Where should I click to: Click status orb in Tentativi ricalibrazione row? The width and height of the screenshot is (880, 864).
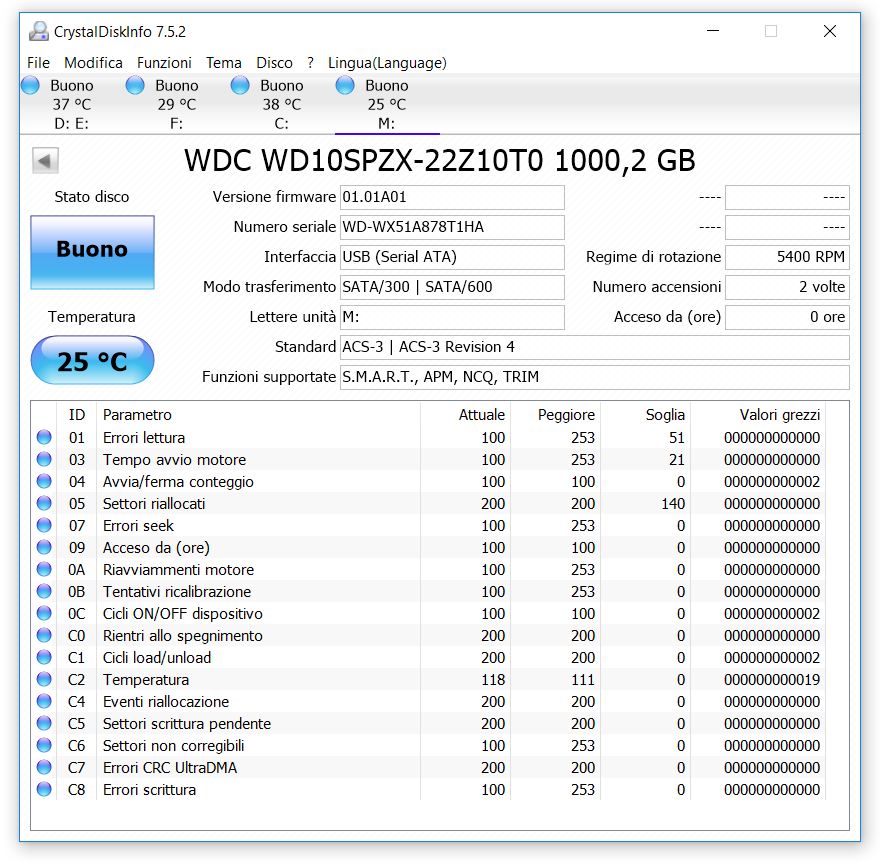(44, 591)
